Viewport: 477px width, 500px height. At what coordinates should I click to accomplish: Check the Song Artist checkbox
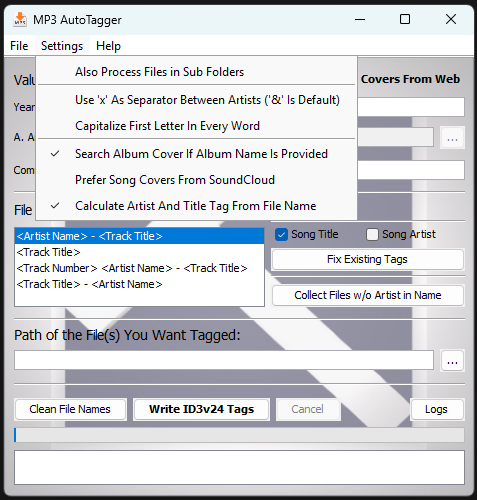pyautogui.click(x=372, y=234)
